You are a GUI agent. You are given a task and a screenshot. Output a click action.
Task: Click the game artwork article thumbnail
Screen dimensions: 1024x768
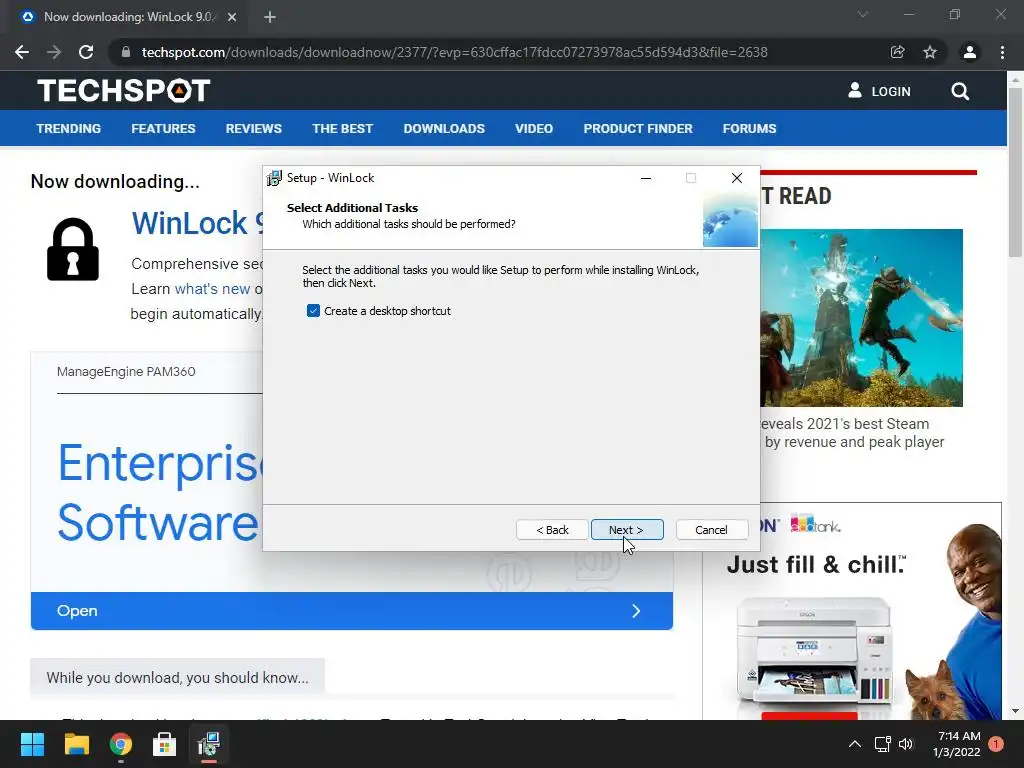(x=861, y=317)
